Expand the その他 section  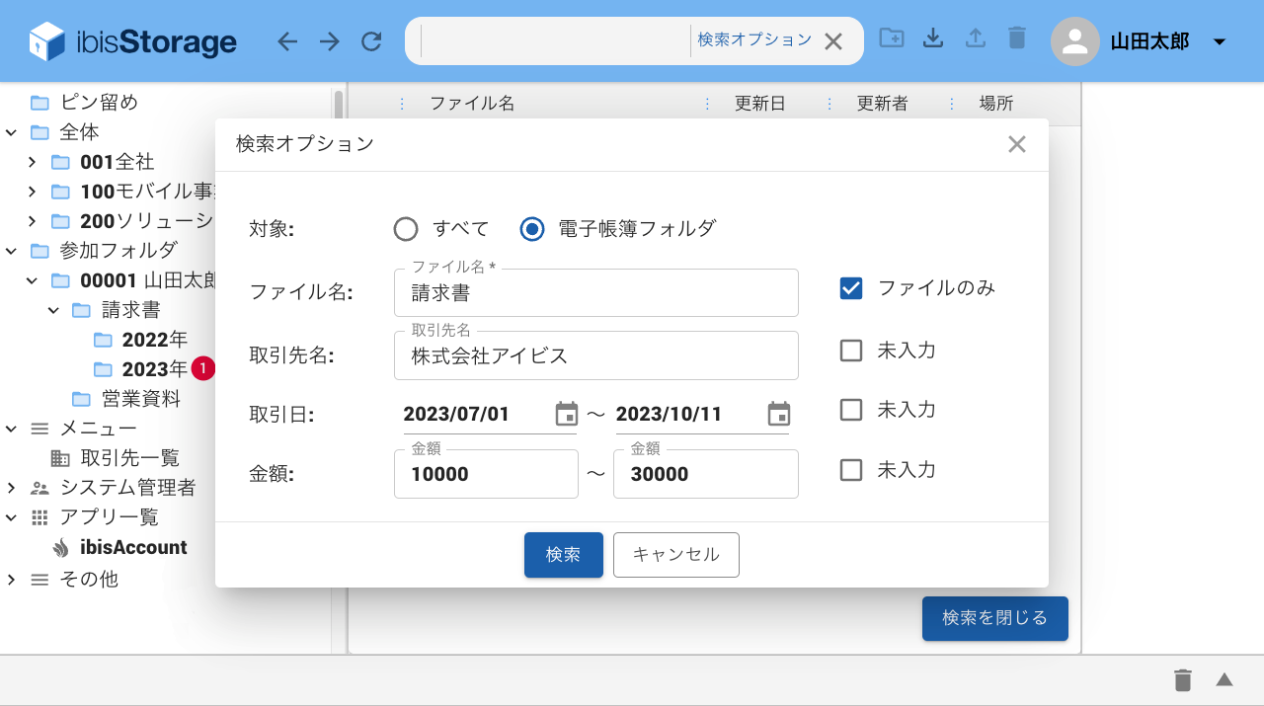(x=13, y=578)
